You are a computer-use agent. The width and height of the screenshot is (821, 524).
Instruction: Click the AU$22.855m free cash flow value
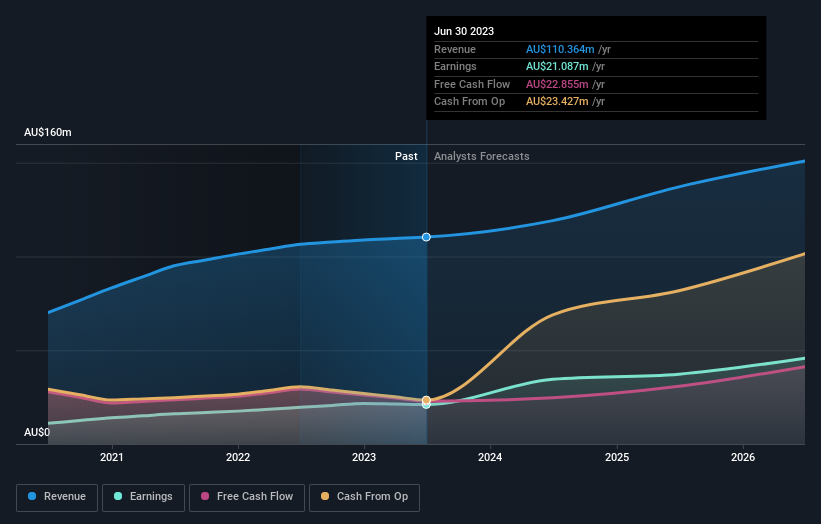tap(557, 84)
